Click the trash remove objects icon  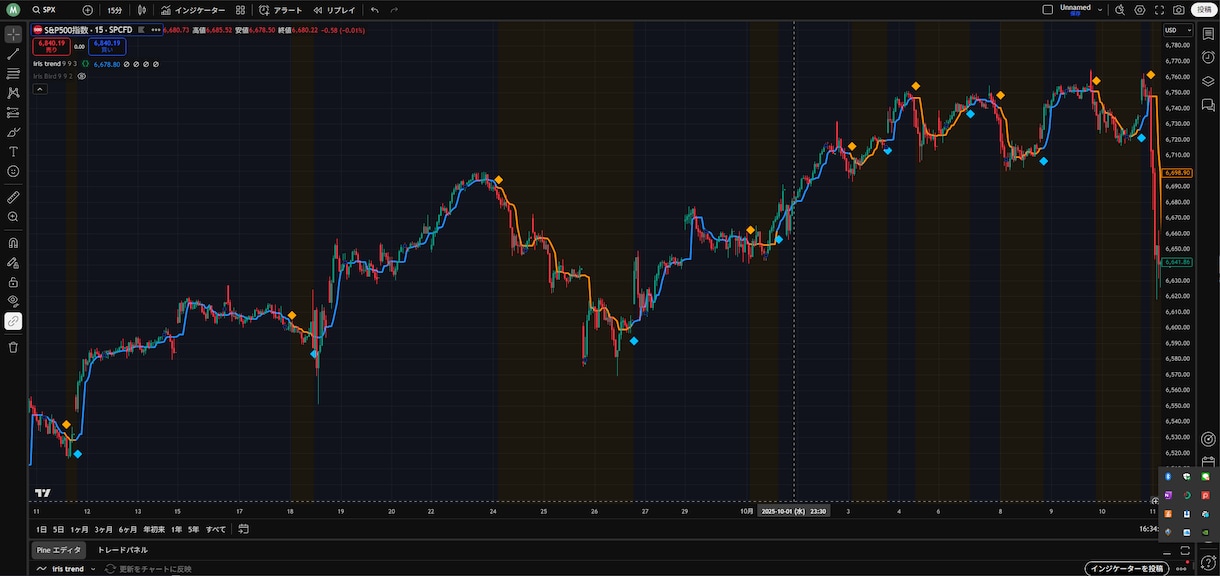(13, 347)
